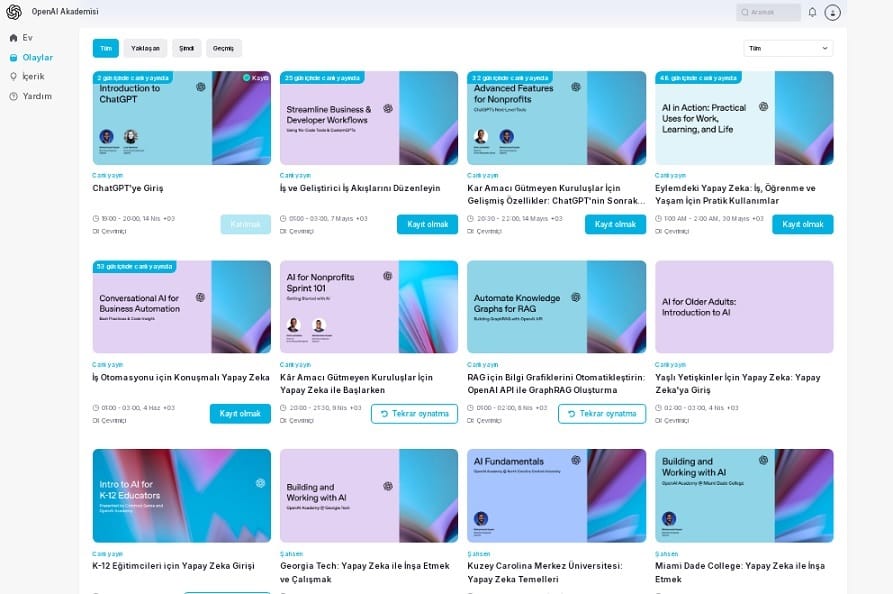This screenshot has height=594, width=893.
Task: Open the Introduction to ChatGPT thumbnail
Action: [182, 118]
